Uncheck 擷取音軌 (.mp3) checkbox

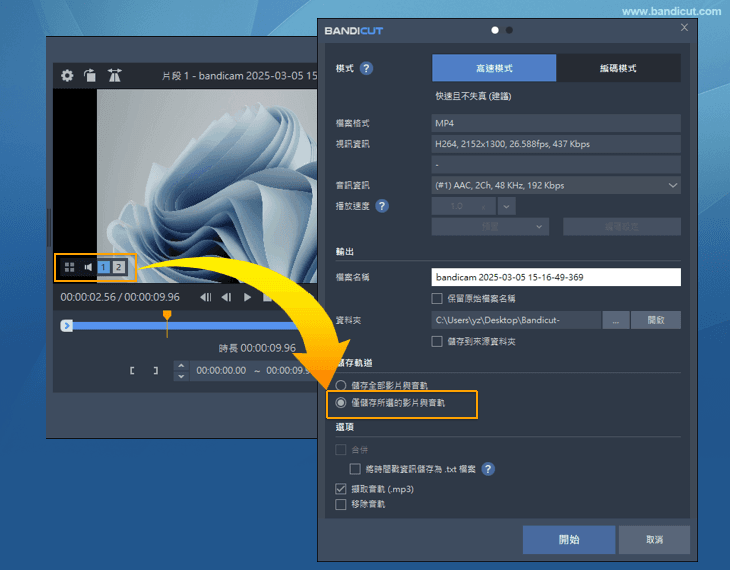[341, 489]
